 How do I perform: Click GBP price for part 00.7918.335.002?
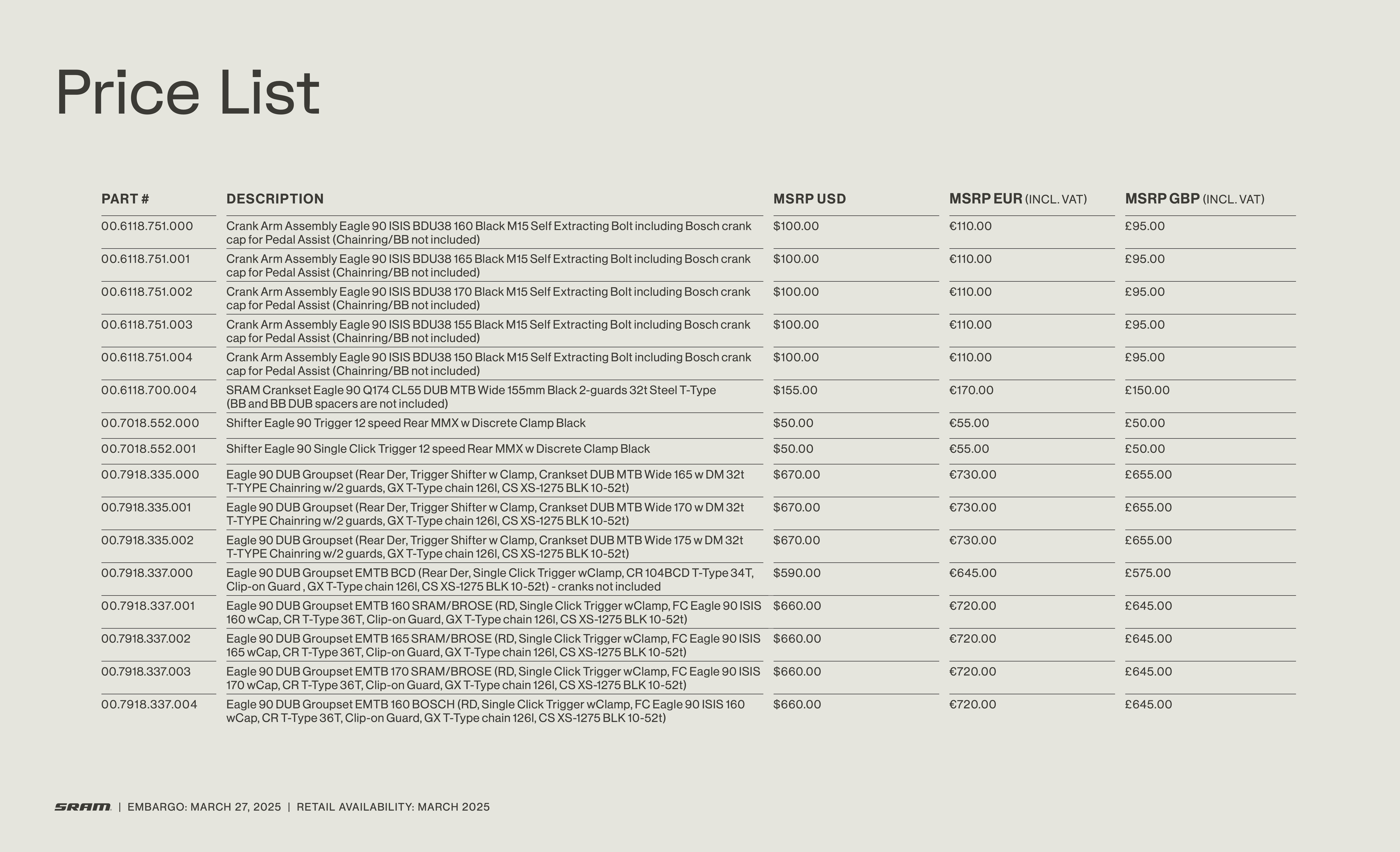(x=1148, y=540)
